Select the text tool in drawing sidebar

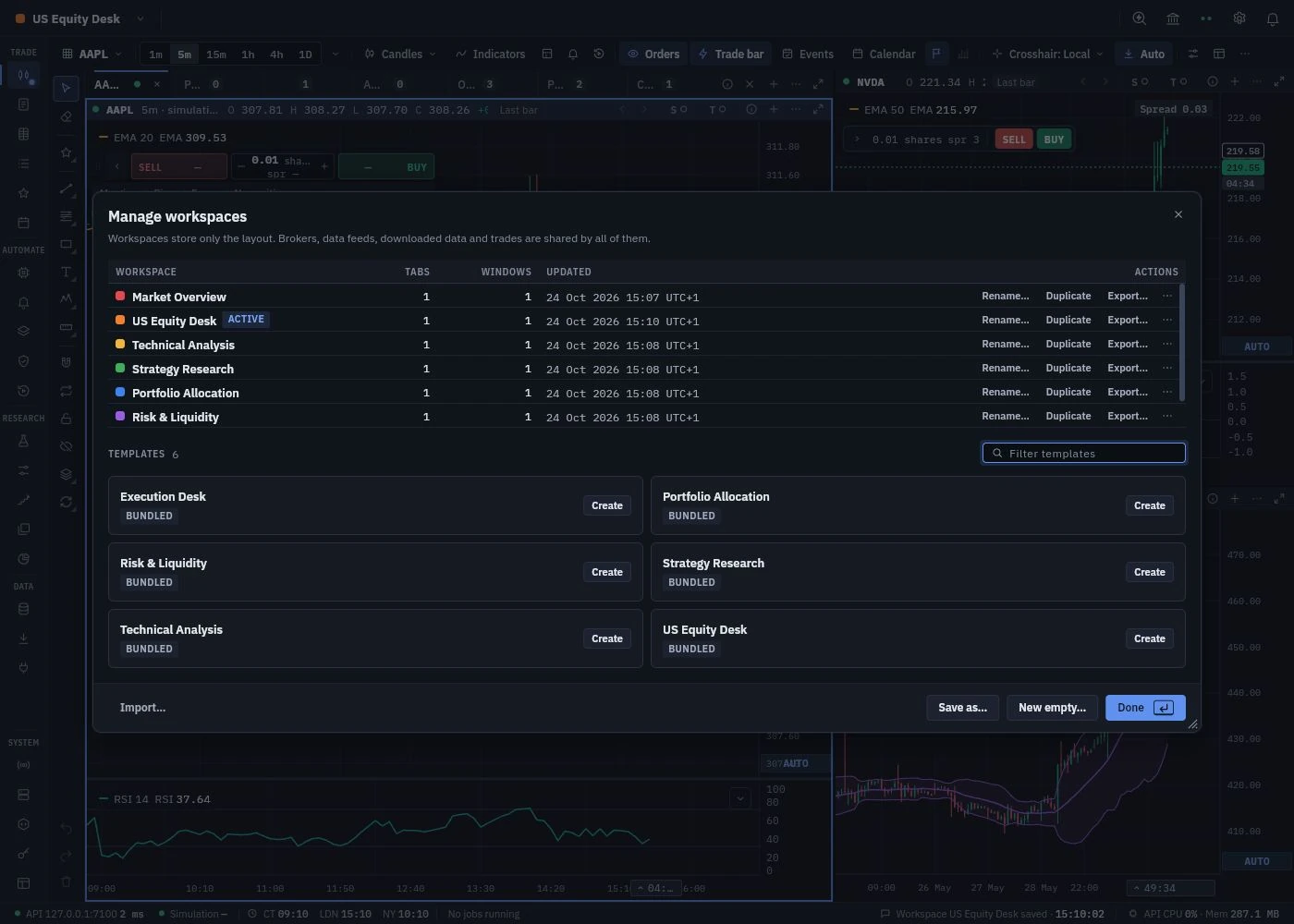tap(66, 272)
